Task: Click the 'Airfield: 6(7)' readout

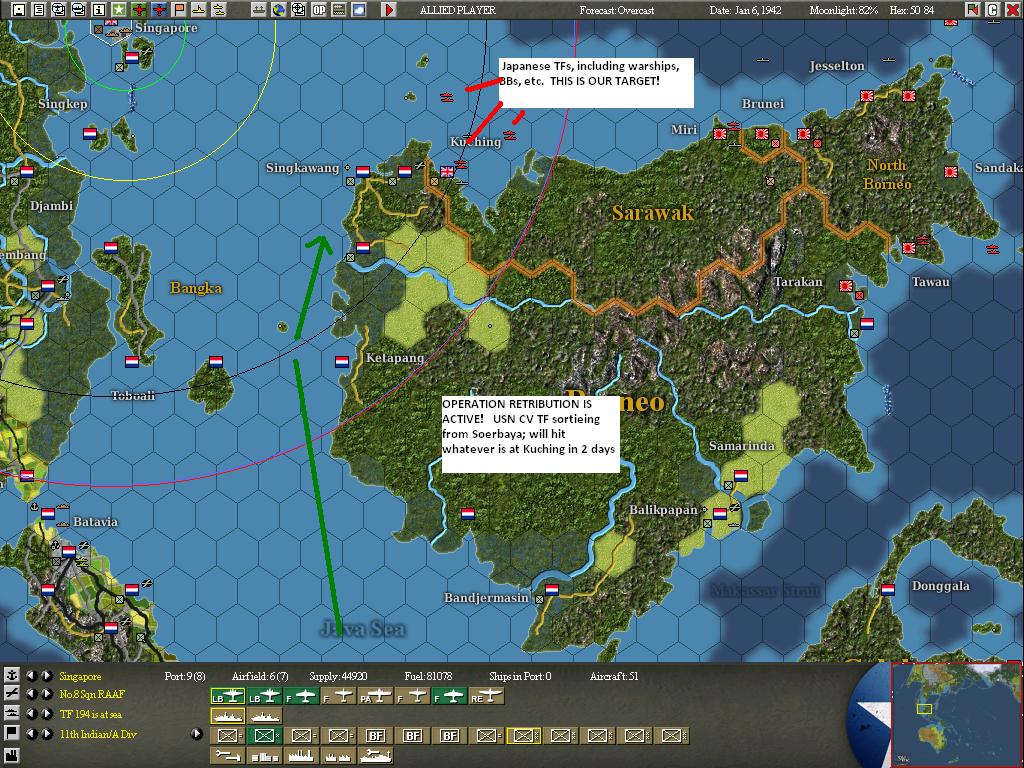Action: [260, 677]
